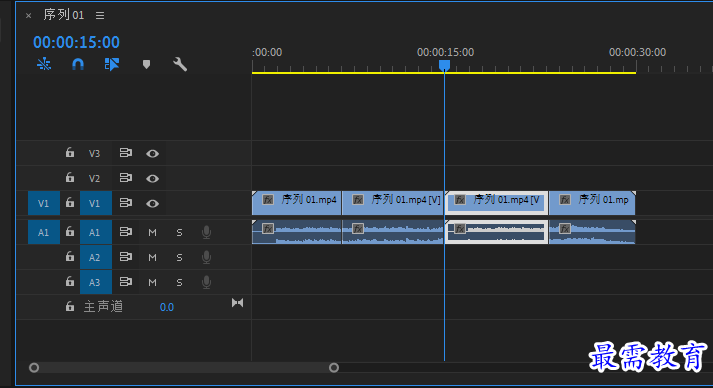This screenshot has height=388, width=713.
Task: Close the 序列 01 timeline tab
Action: tap(29, 15)
